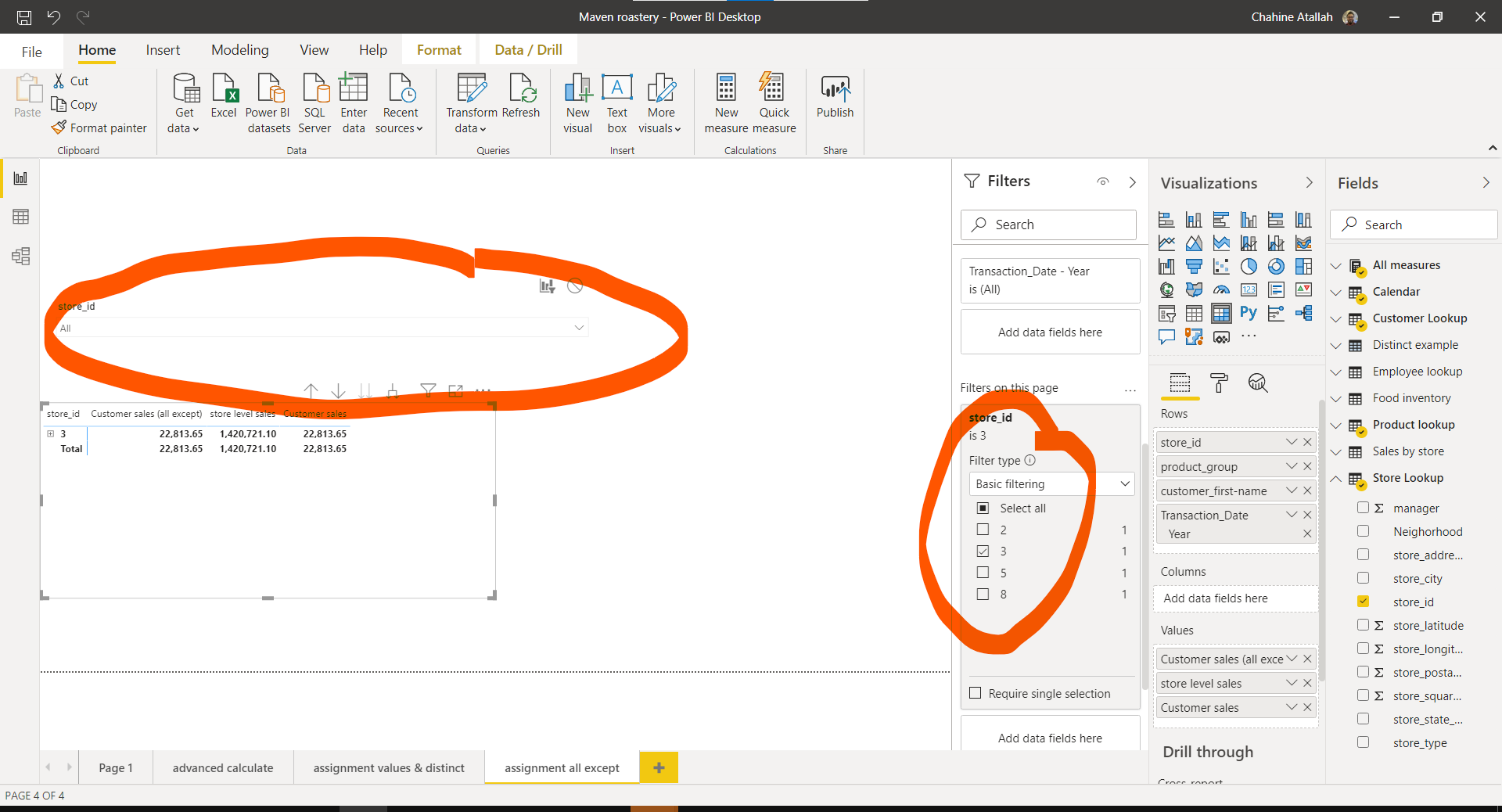Expand the Calendar table in Fields

tap(1336, 293)
